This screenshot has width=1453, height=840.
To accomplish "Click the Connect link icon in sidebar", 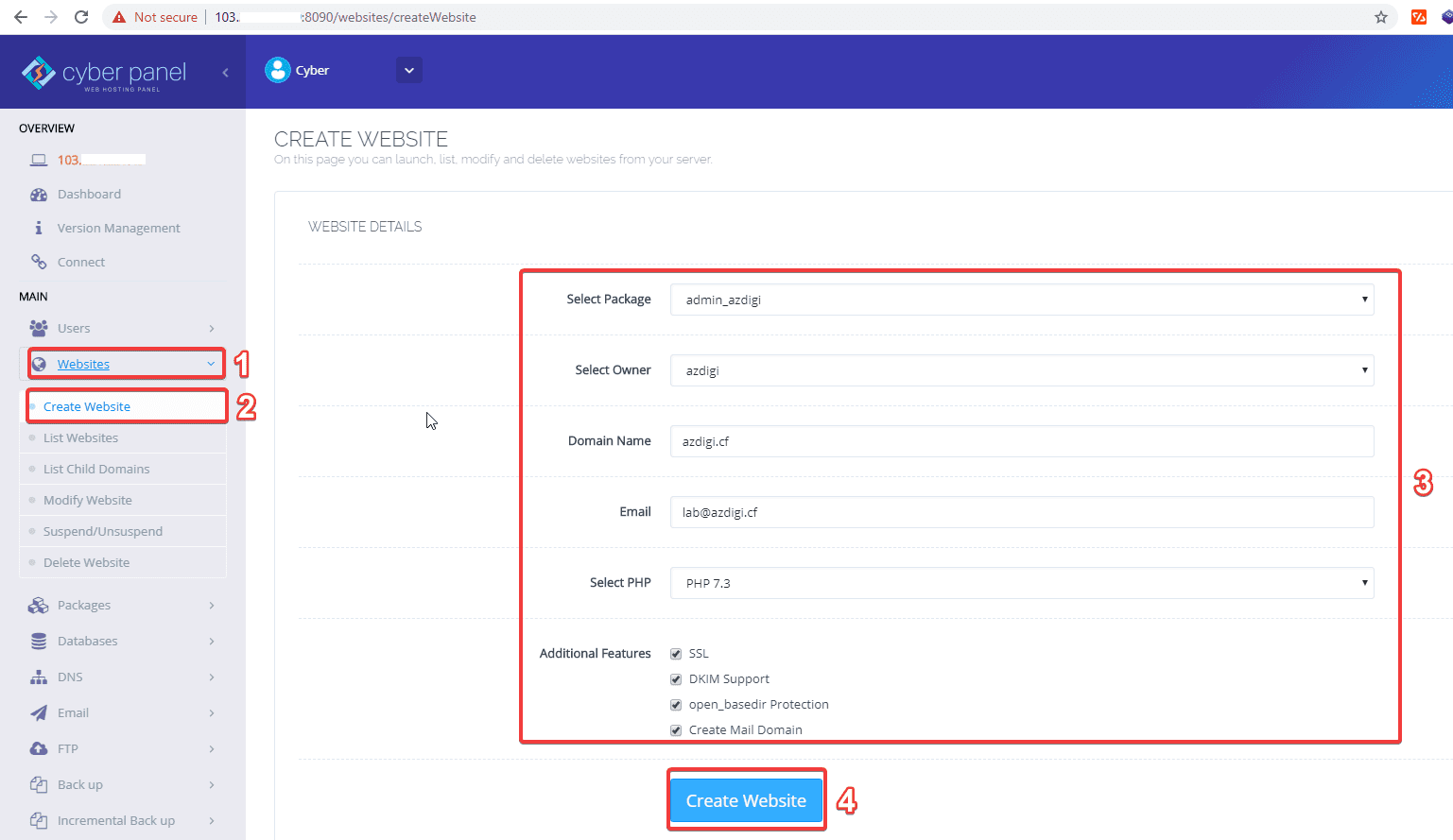I will click(x=39, y=263).
